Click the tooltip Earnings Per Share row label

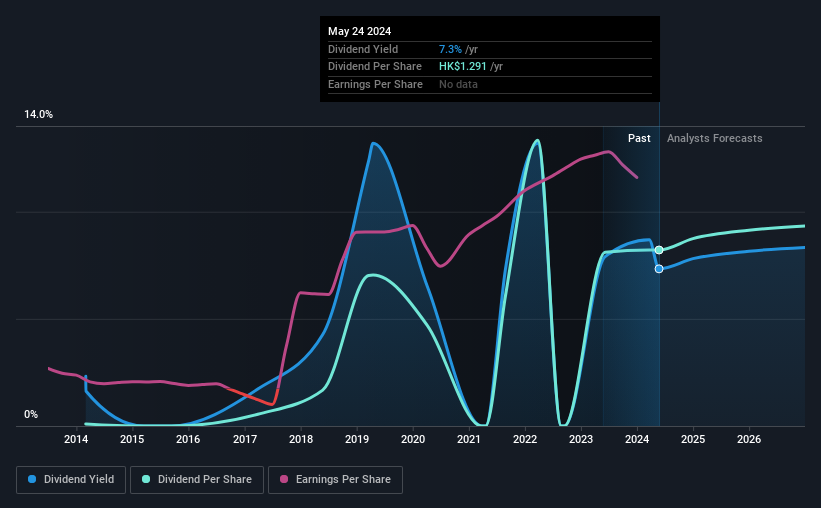pyautogui.click(x=375, y=84)
